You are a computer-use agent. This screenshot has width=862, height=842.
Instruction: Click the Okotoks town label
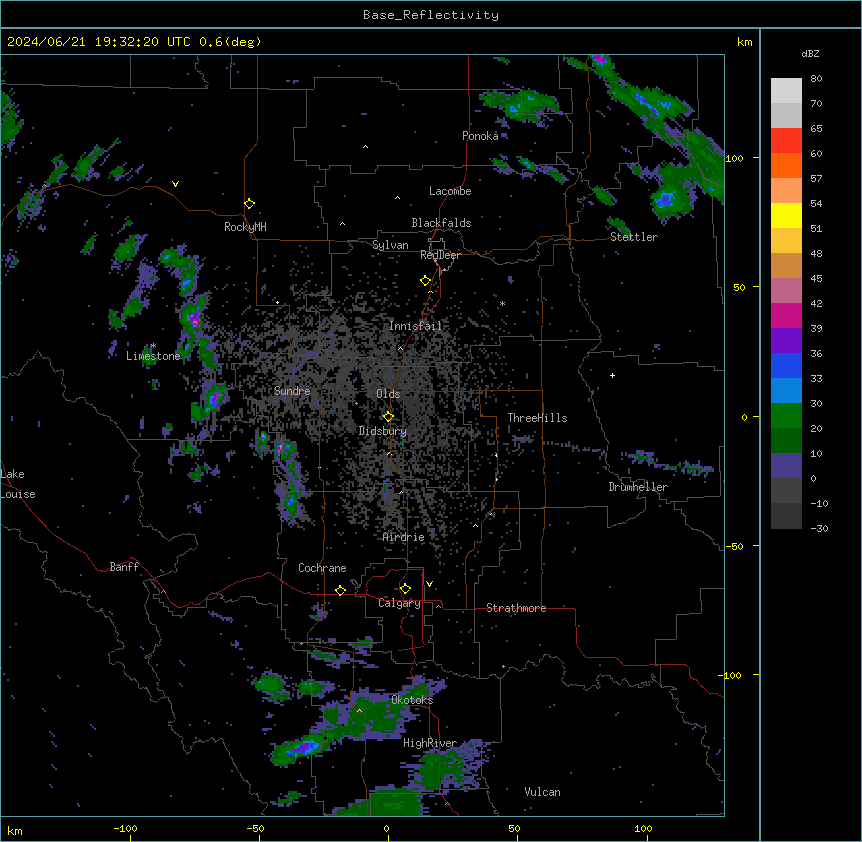pos(412,700)
